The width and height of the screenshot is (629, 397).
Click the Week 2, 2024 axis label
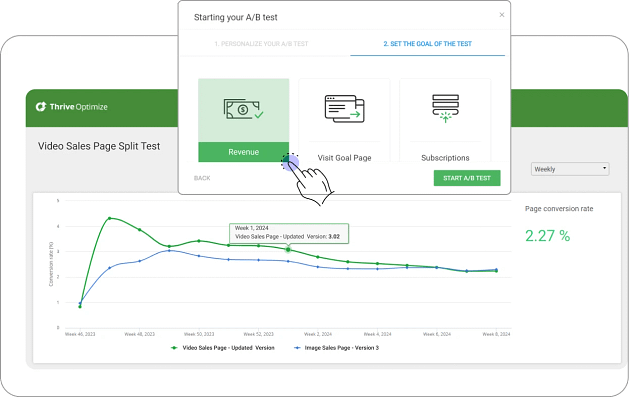coord(318,334)
